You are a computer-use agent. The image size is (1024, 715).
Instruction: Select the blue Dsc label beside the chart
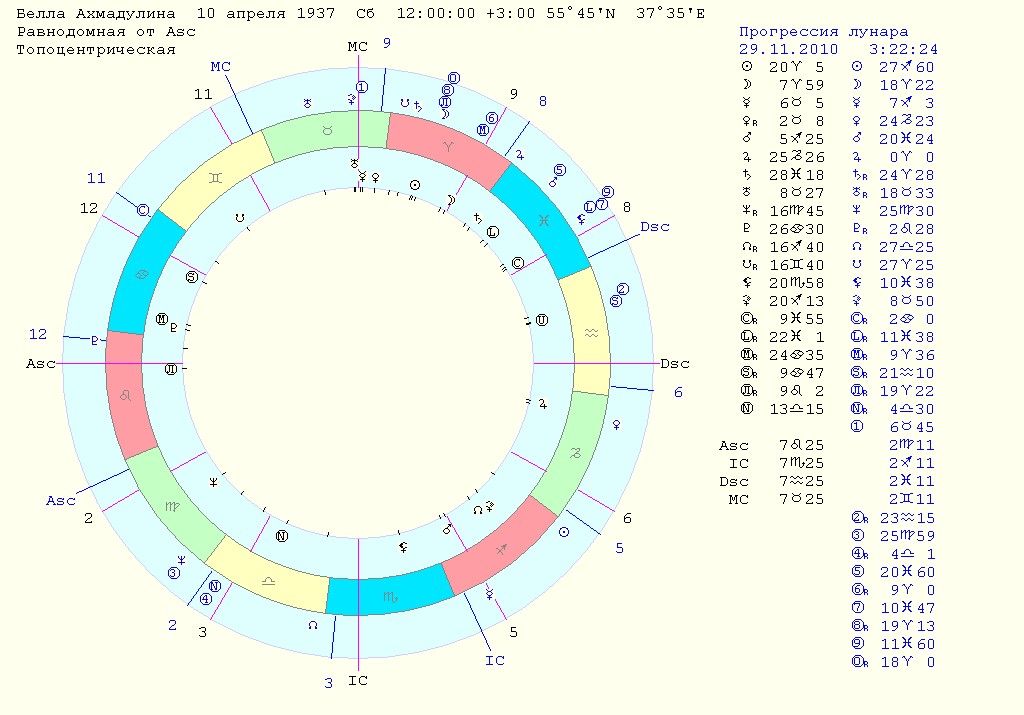(x=655, y=227)
